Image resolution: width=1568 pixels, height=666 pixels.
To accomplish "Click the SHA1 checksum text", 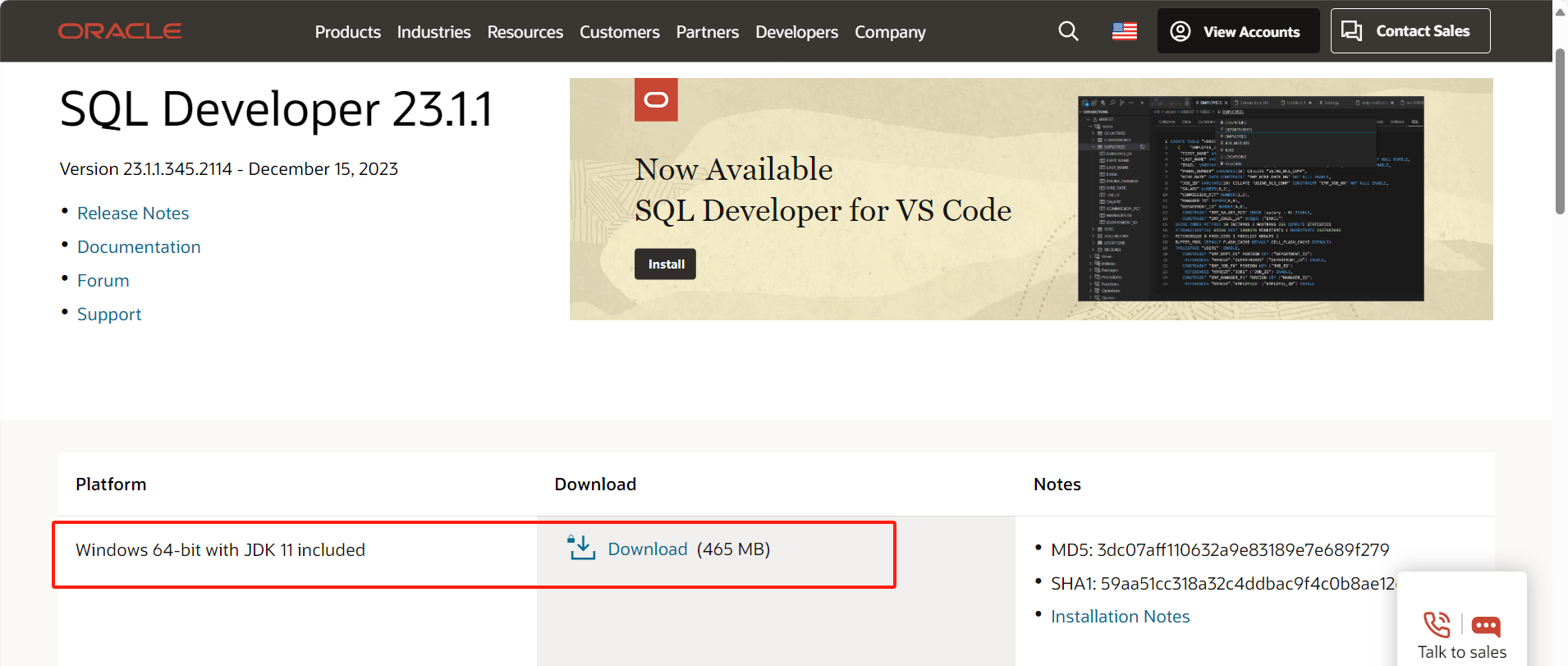I will click(1223, 584).
